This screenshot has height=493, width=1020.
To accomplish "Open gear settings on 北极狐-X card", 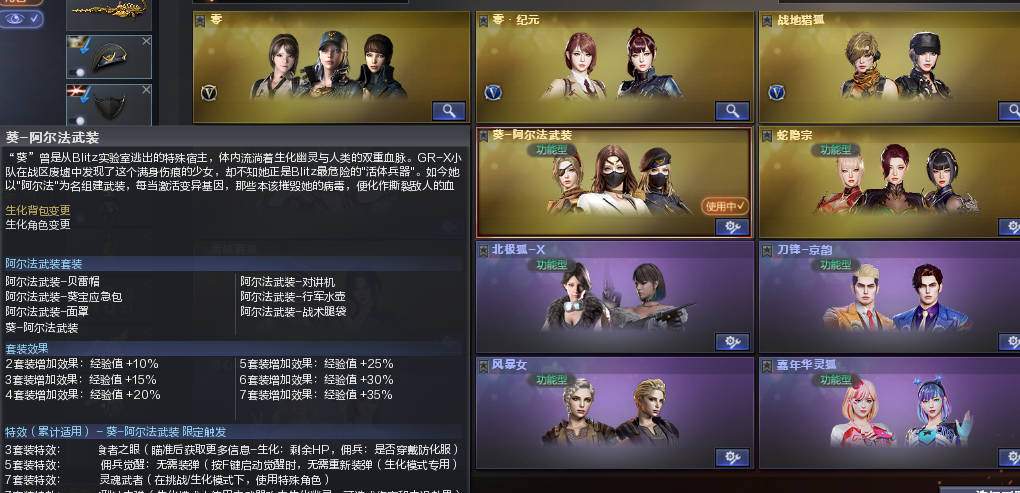I will tap(732, 342).
